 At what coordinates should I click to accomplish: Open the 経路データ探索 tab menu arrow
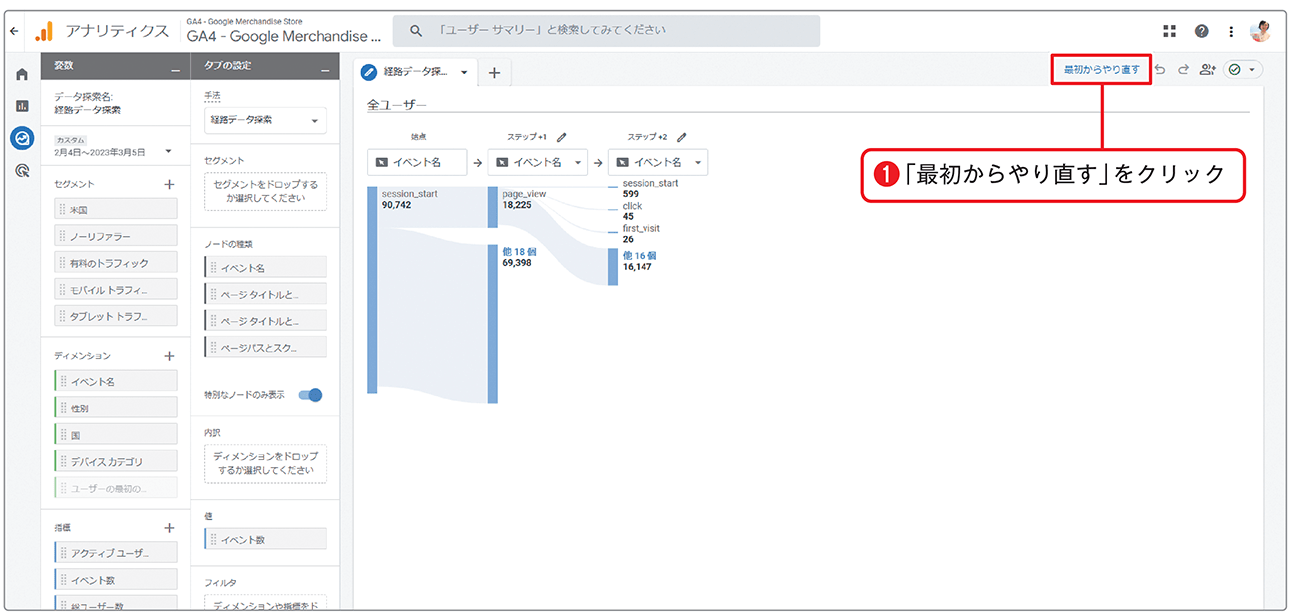click(464, 72)
